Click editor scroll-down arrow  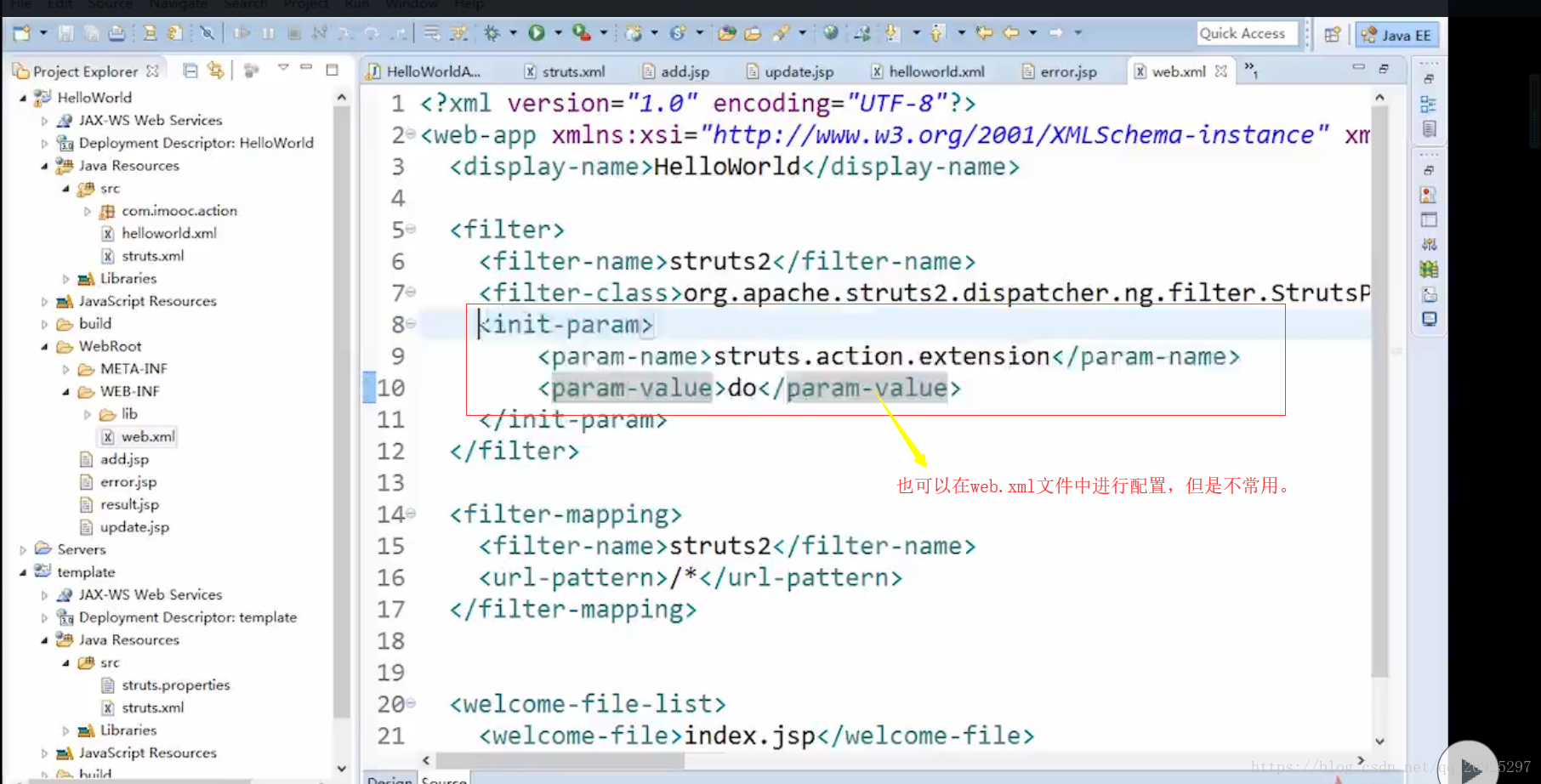point(1379,741)
